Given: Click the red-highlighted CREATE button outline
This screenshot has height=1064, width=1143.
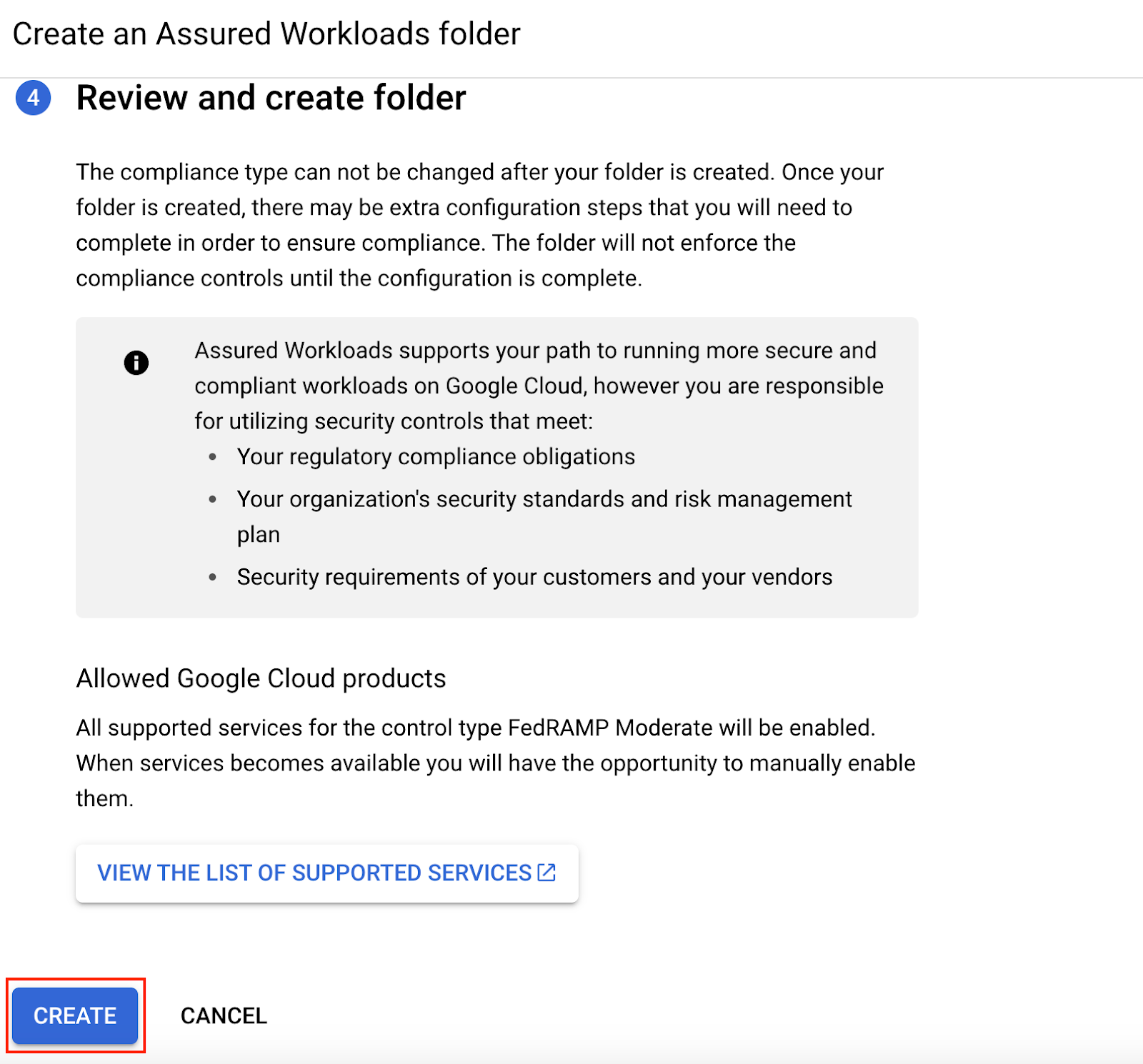Looking at the screenshot, I should click(74, 1015).
